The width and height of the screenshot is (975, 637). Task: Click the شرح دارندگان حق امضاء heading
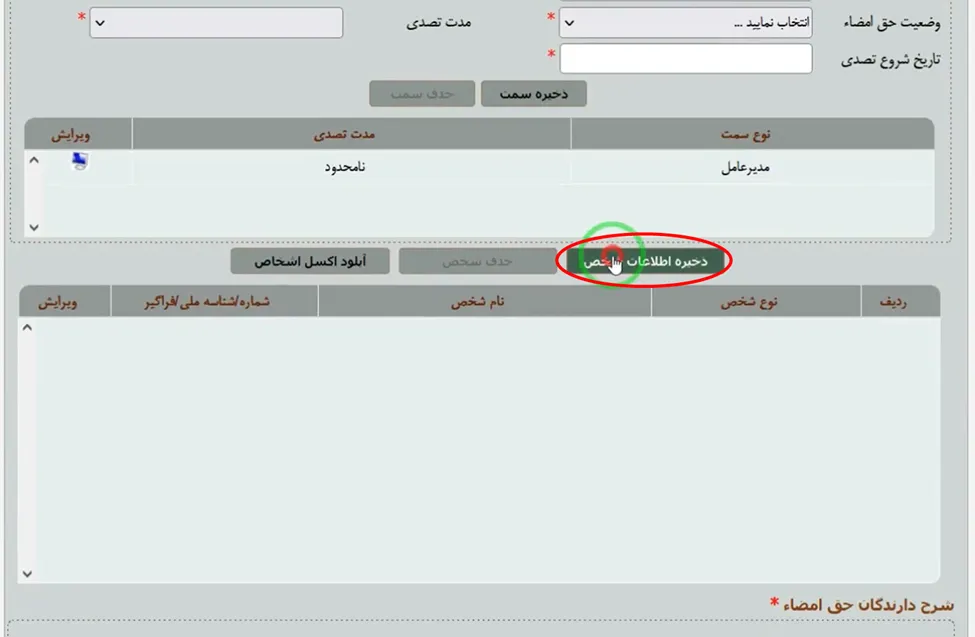point(868,605)
